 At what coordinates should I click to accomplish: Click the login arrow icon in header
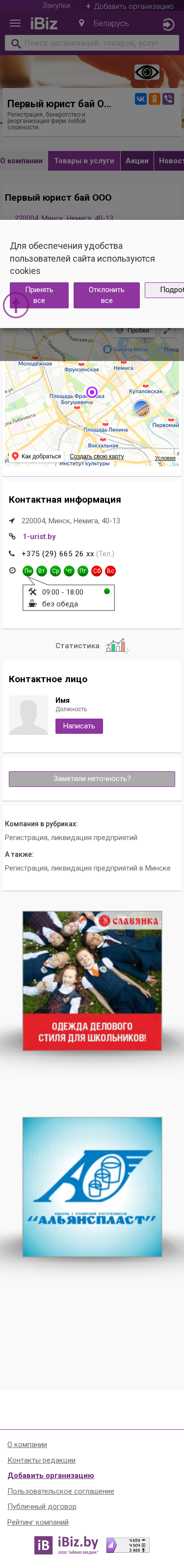click(169, 25)
